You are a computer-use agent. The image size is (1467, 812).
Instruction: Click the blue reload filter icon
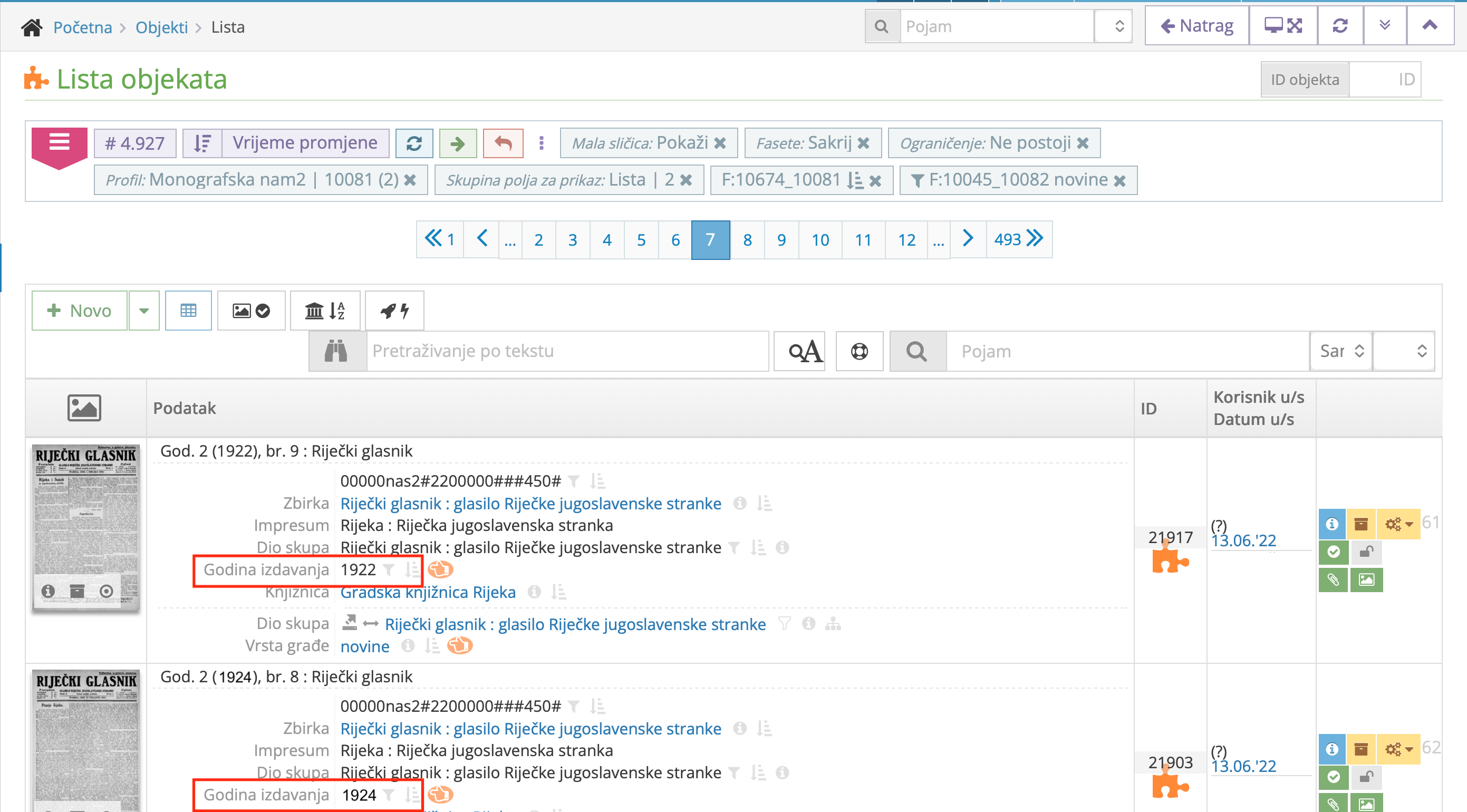click(414, 143)
